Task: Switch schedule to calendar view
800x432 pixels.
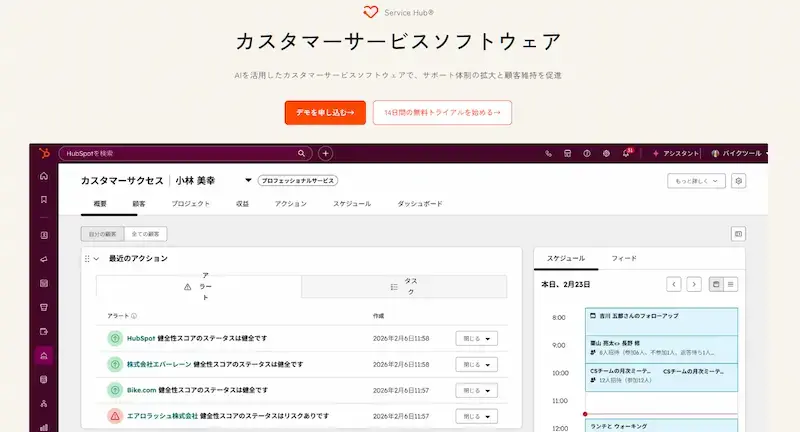Action: pyautogui.click(x=716, y=285)
